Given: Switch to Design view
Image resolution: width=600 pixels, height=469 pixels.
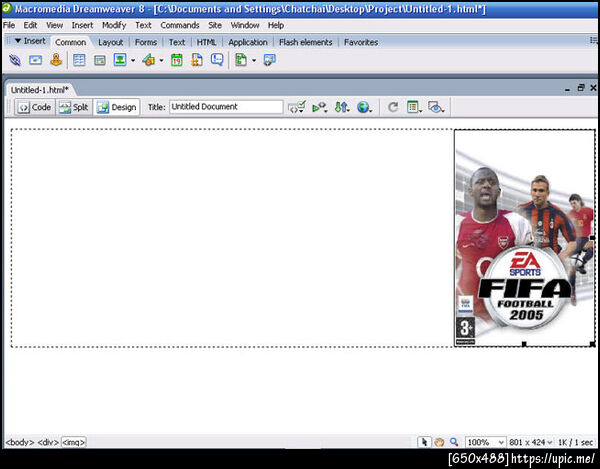Looking at the screenshot, I should [116, 107].
